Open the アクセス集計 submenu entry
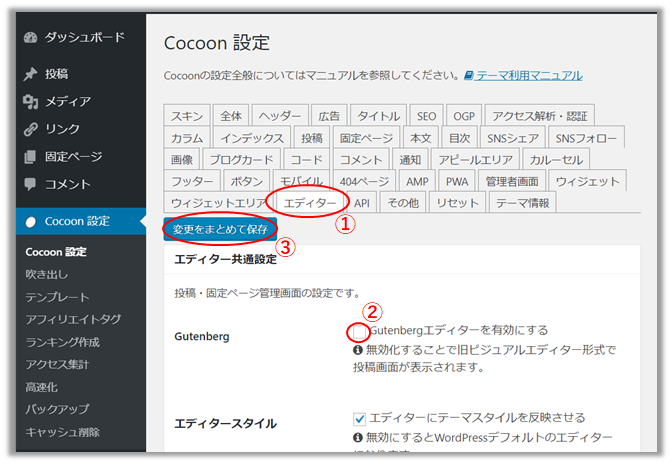The height and width of the screenshot is (464, 671). point(57,364)
